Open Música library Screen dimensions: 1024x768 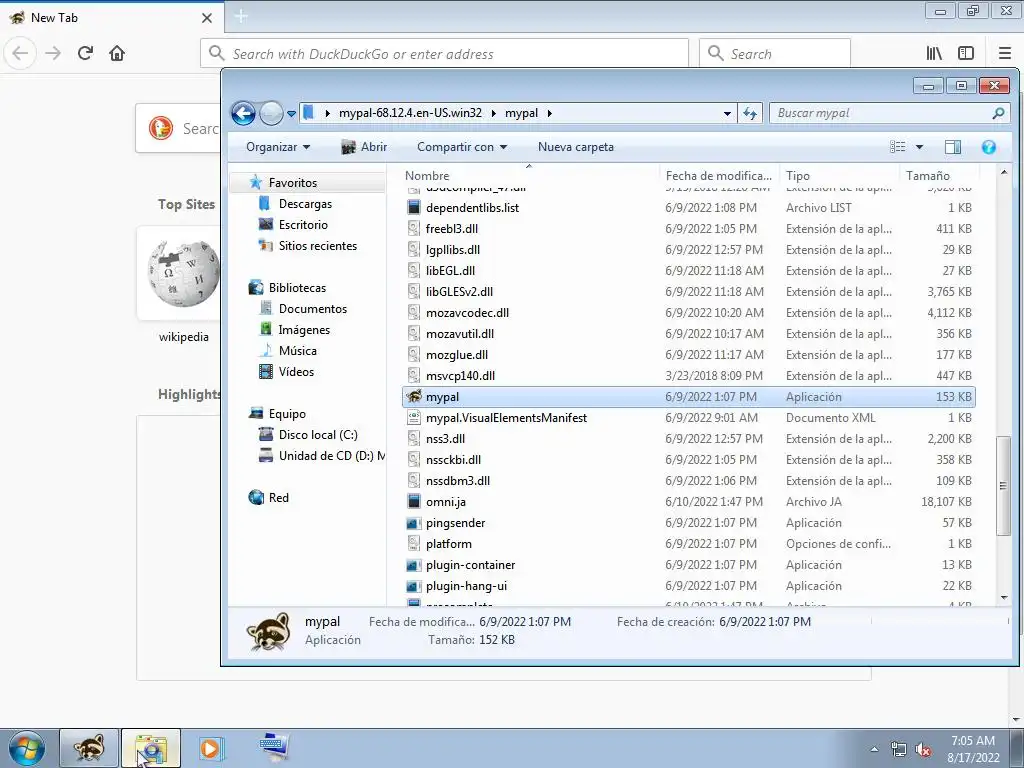click(x=297, y=351)
